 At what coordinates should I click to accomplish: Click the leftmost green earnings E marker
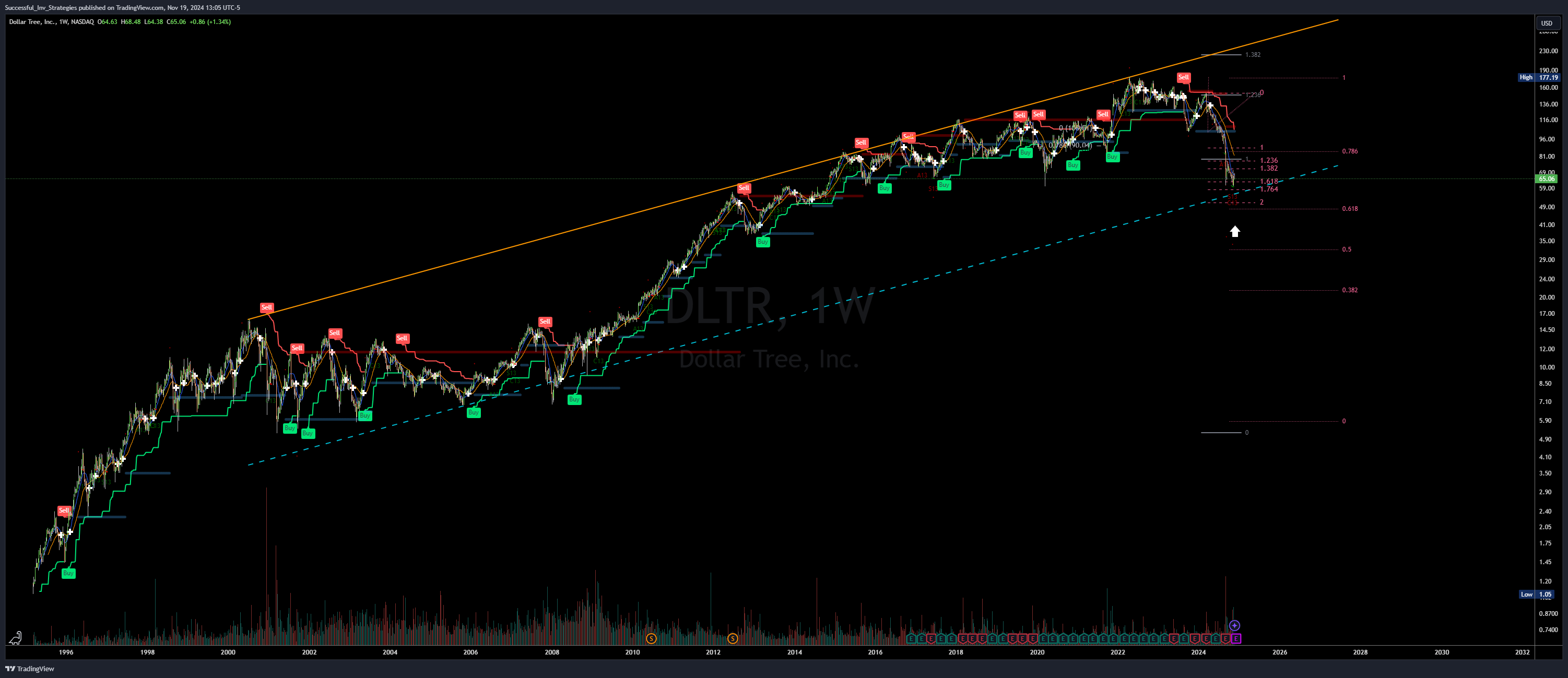coord(911,638)
